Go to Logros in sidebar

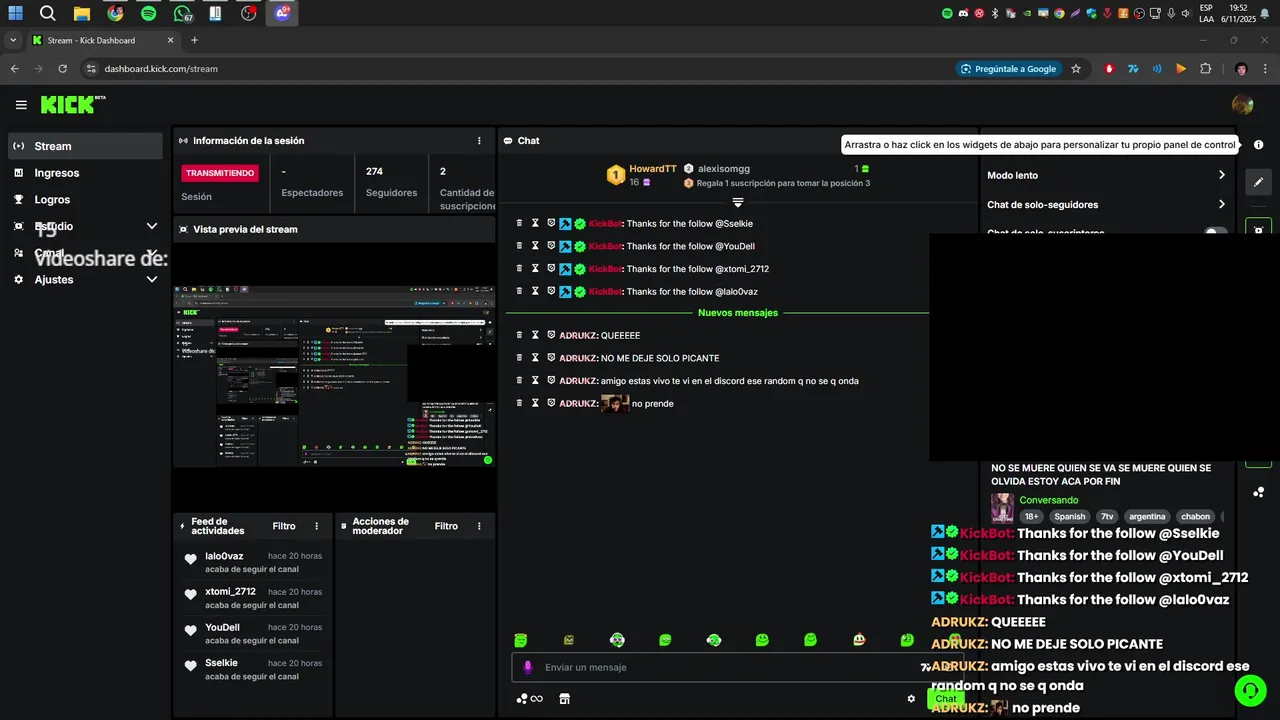(85, 200)
